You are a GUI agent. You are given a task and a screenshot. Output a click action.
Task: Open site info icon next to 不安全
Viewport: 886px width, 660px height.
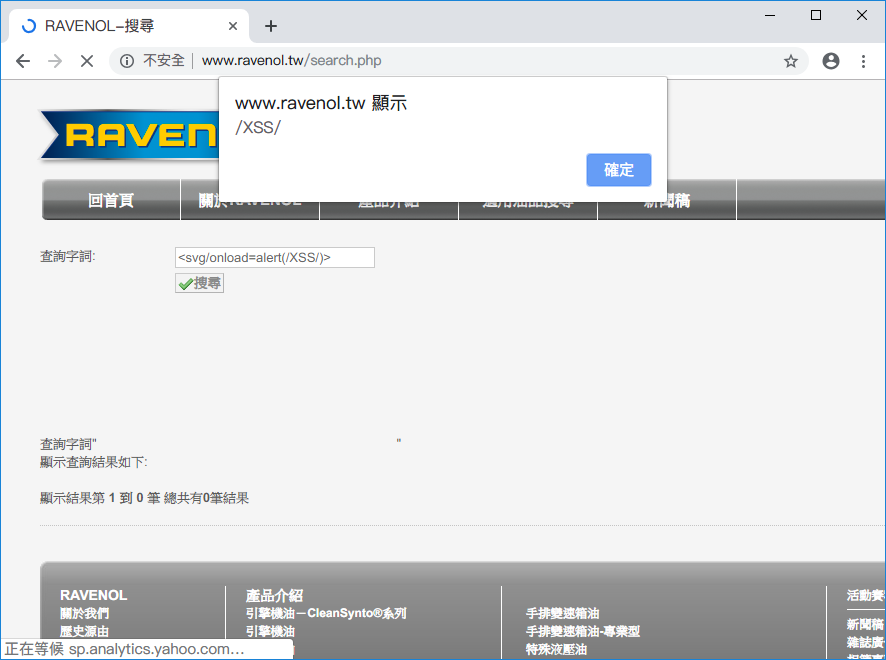[127, 60]
